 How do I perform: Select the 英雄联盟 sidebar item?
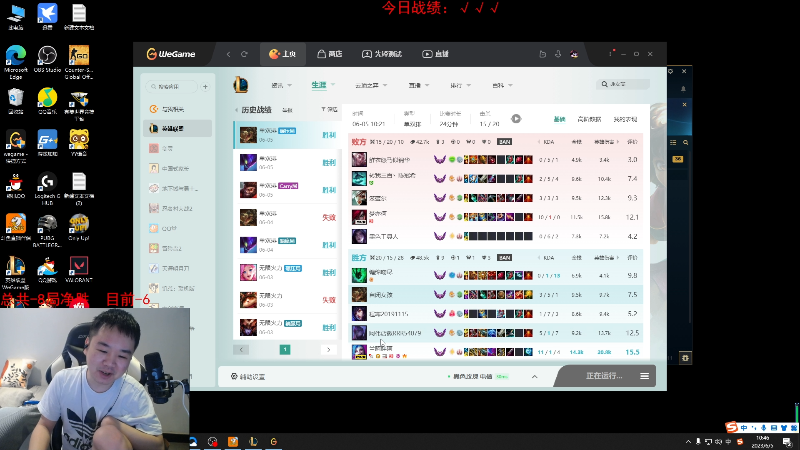178,129
